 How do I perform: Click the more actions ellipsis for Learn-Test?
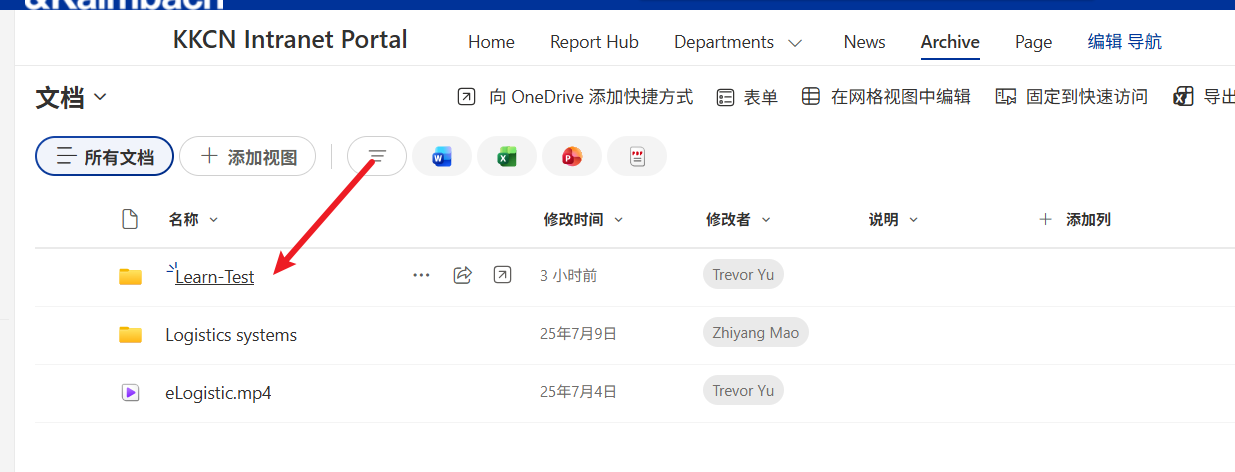(x=422, y=275)
